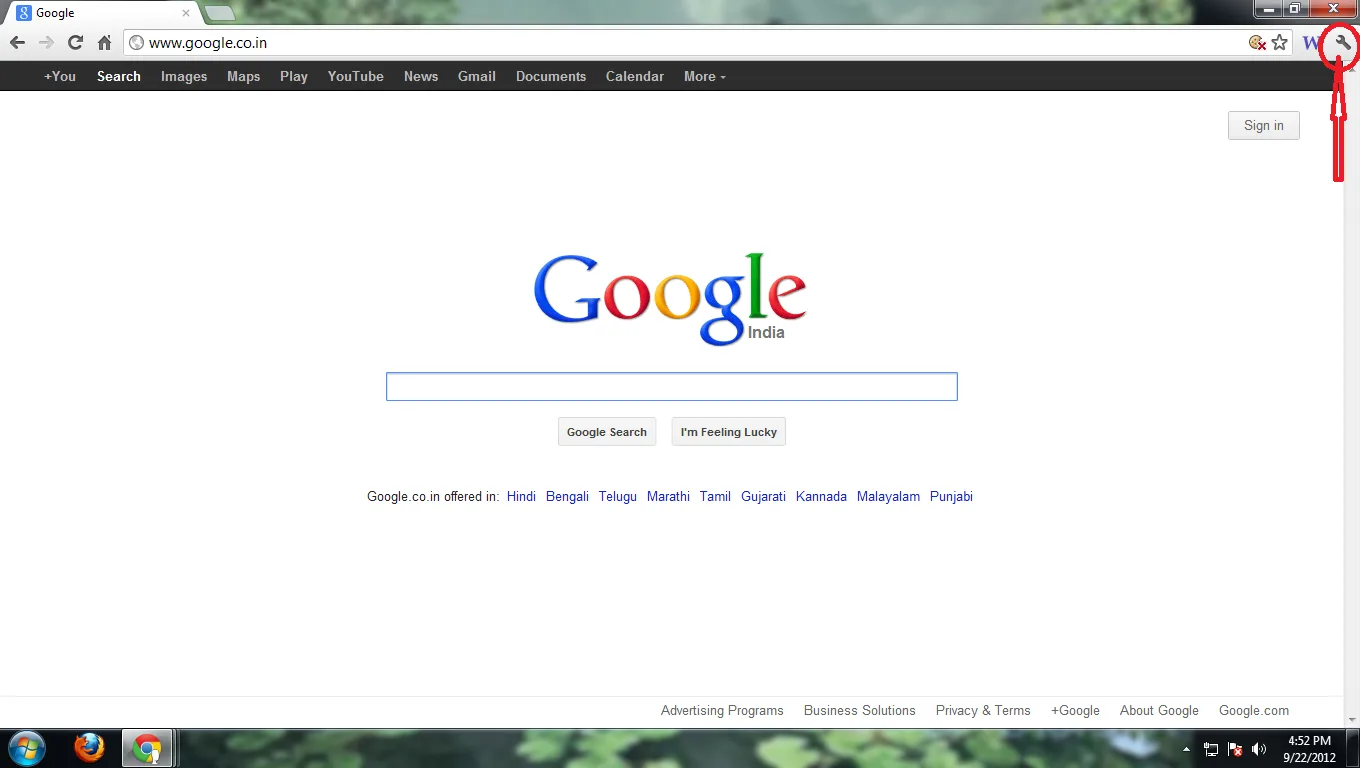Click the browser home icon
The width and height of the screenshot is (1360, 768).
pos(104,43)
